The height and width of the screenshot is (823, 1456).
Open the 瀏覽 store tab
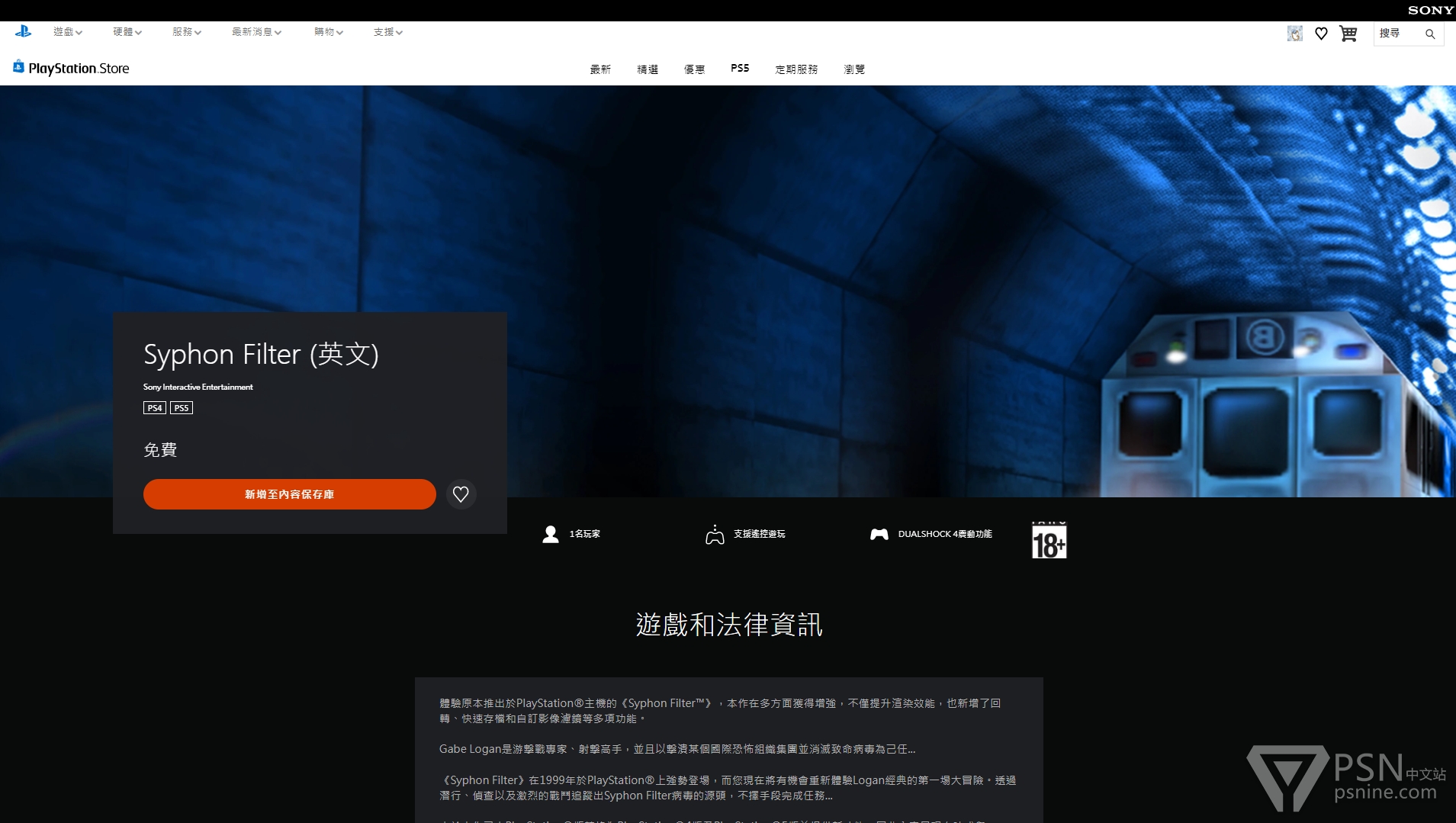[x=854, y=69]
